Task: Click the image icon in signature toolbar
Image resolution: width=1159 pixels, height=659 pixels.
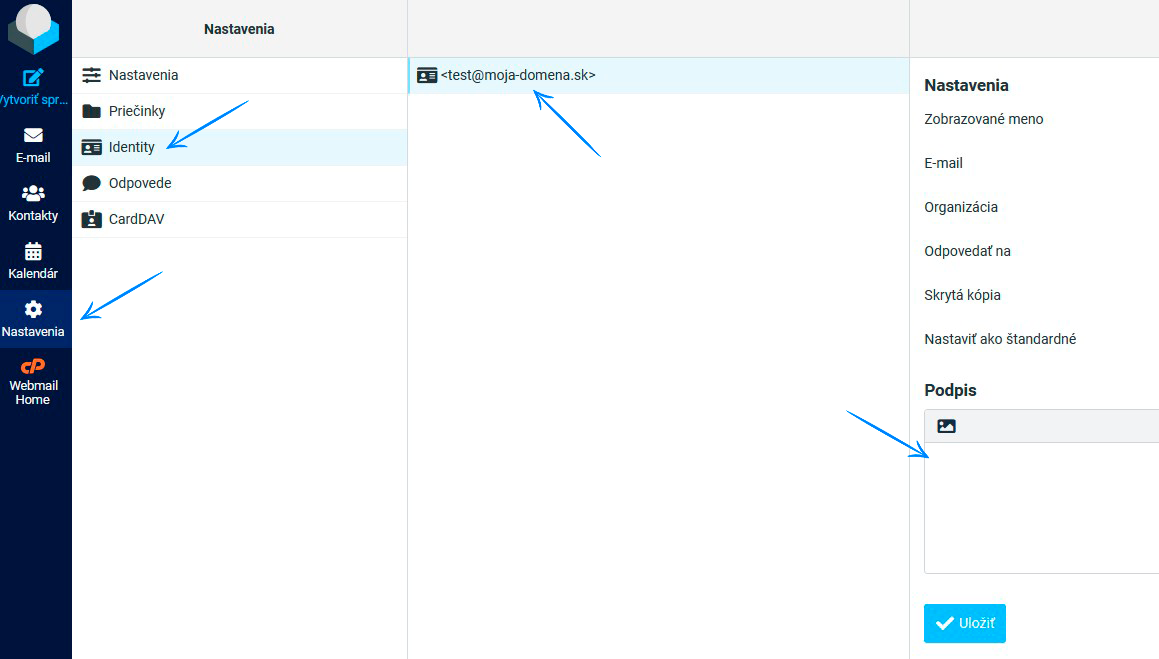Action: 946,426
